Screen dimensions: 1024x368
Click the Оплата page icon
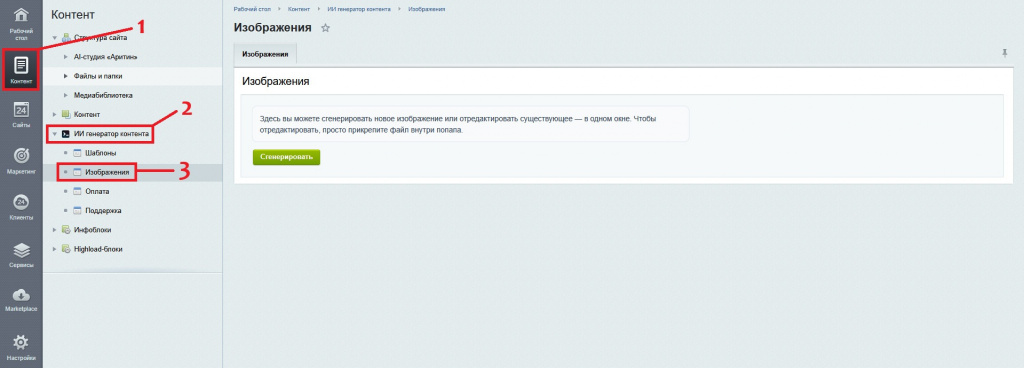tap(77, 192)
